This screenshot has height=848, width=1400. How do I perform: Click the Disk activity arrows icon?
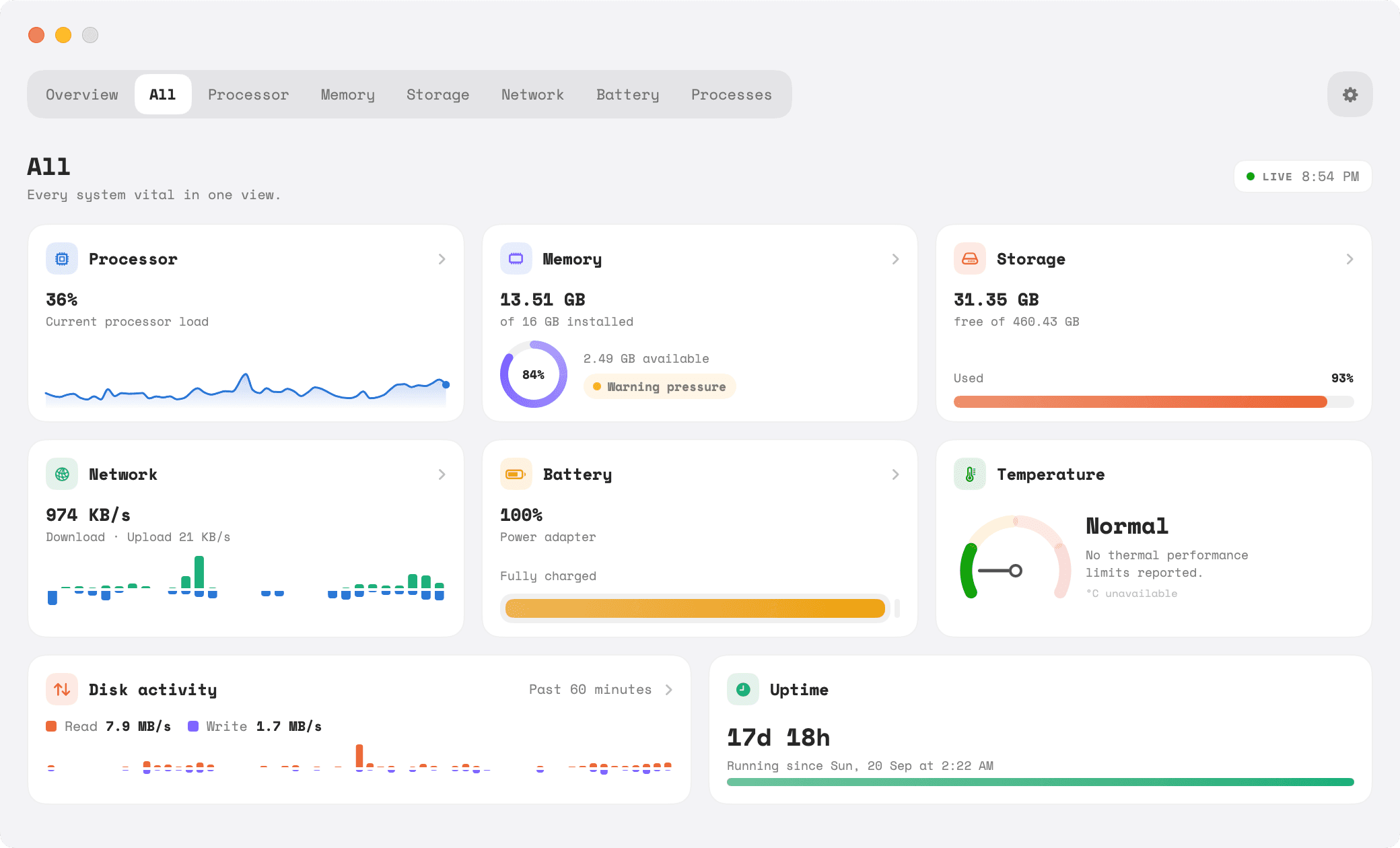pos(62,690)
